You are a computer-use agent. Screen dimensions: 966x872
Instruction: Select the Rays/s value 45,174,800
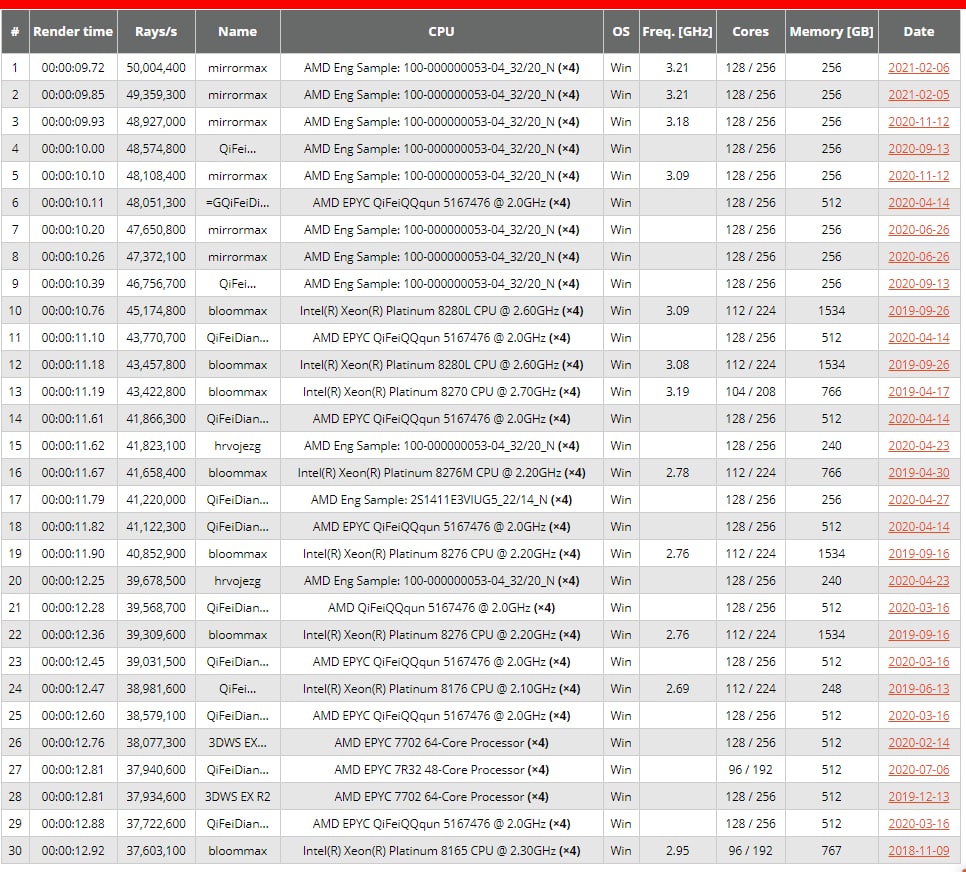tap(156, 311)
